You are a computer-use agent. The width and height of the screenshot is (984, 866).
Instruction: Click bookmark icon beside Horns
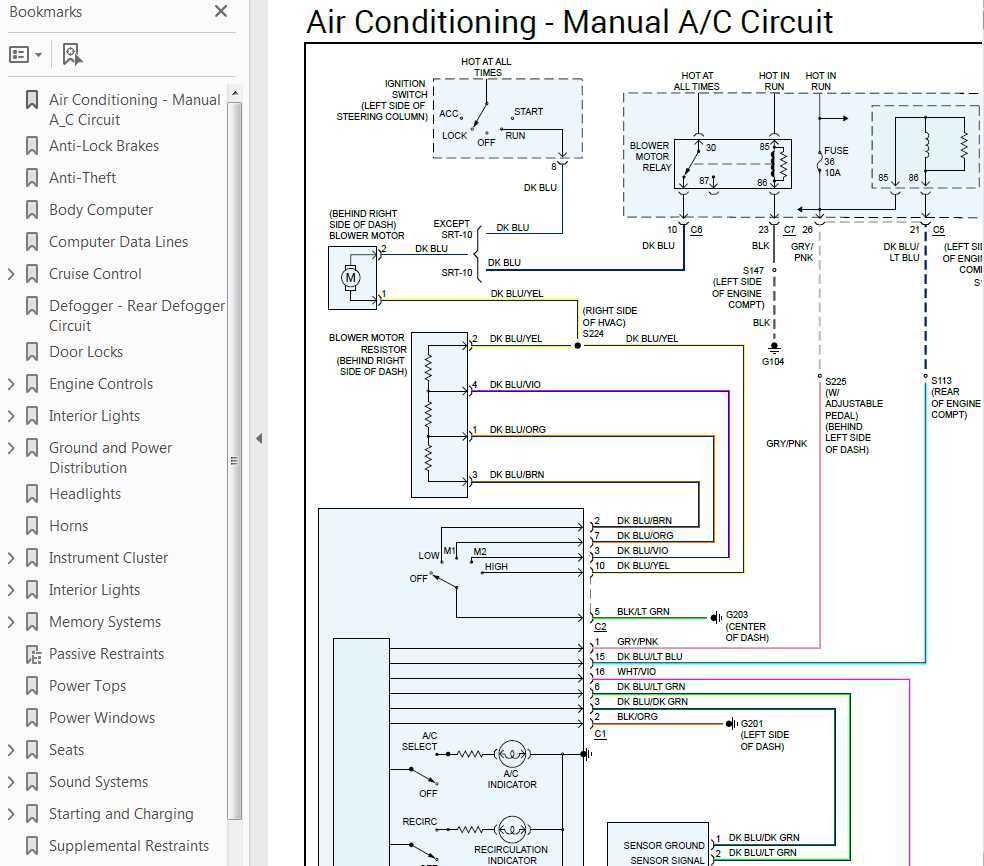(x=31, y=525)
